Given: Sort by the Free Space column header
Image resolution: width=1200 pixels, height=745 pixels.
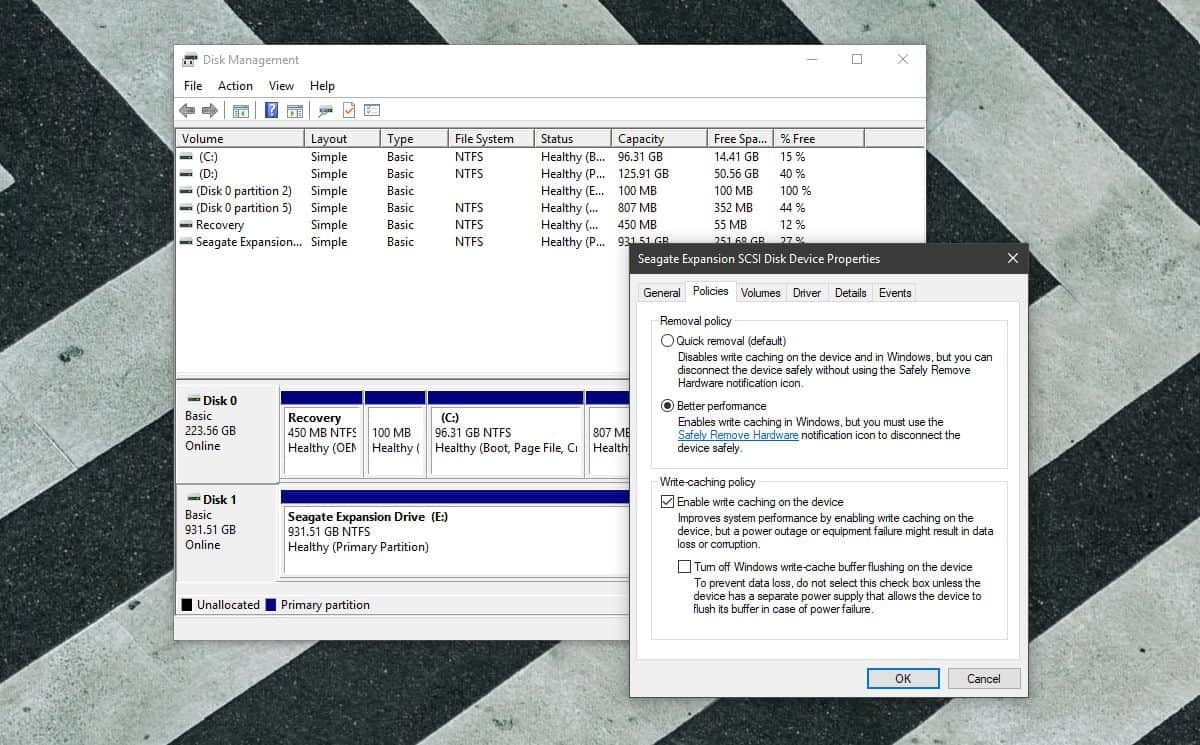Looking at the screenshot, I should point(740,139).
